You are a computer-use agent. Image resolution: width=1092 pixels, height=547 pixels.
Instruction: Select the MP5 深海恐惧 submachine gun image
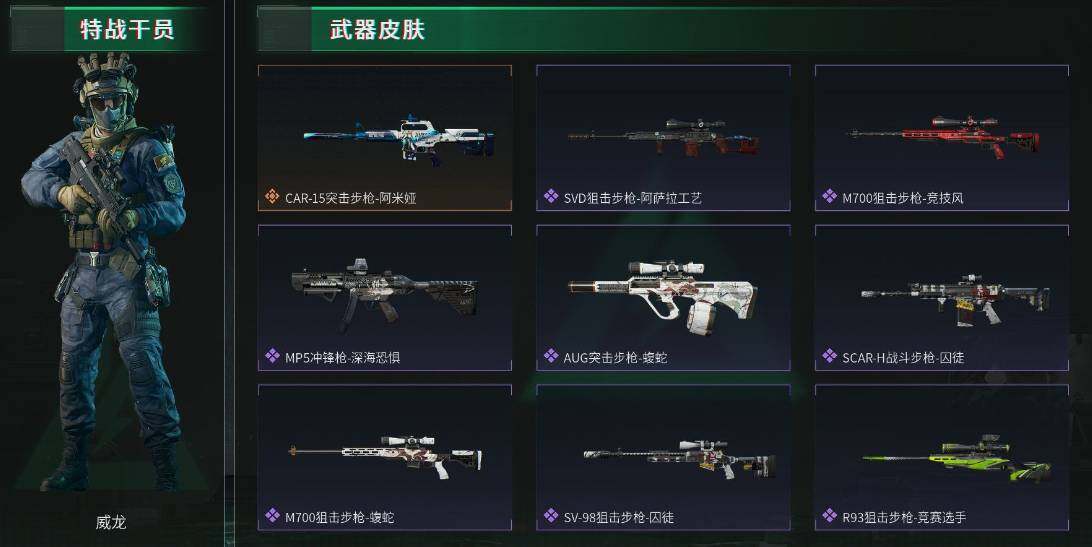(384, 293)
